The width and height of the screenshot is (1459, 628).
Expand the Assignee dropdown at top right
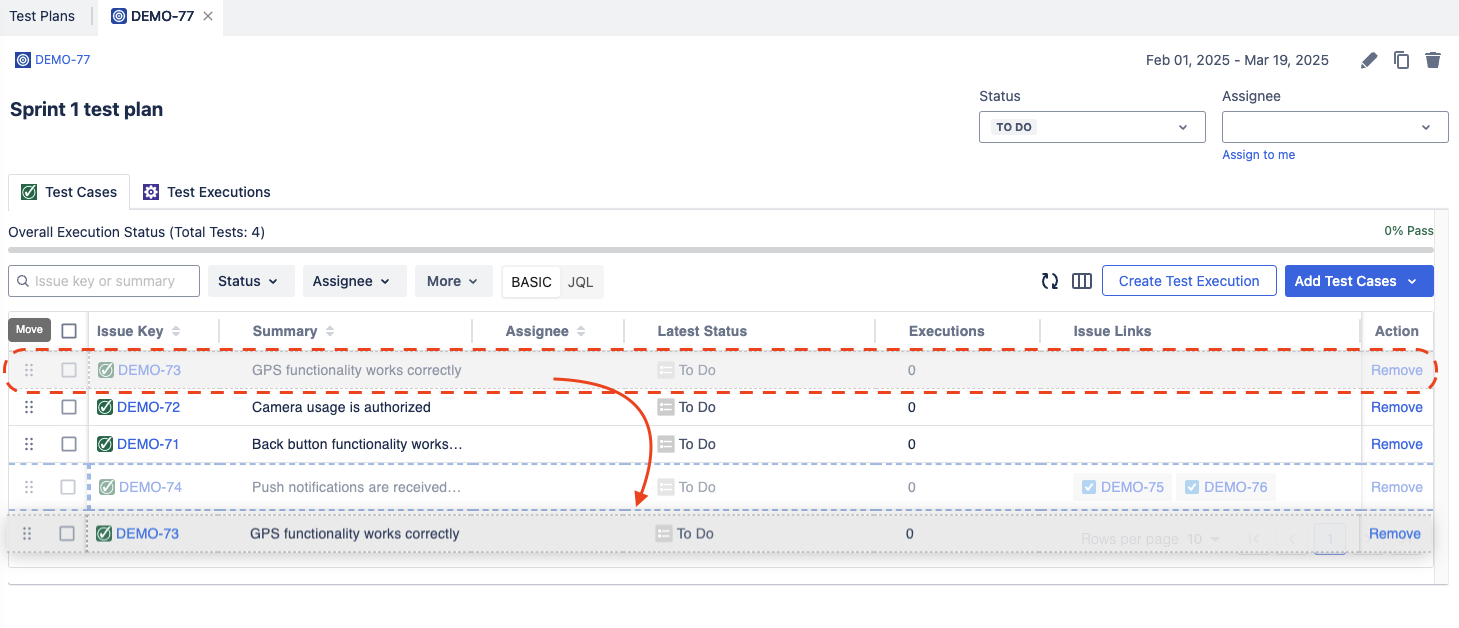[1334, 127]
